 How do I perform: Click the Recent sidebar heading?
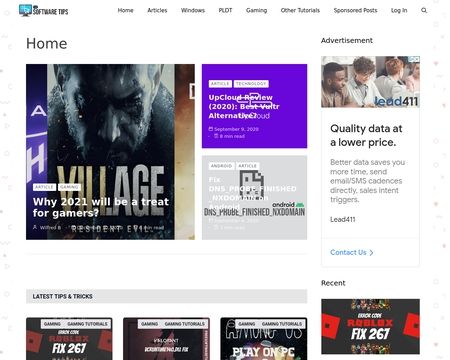pos(333,283)
